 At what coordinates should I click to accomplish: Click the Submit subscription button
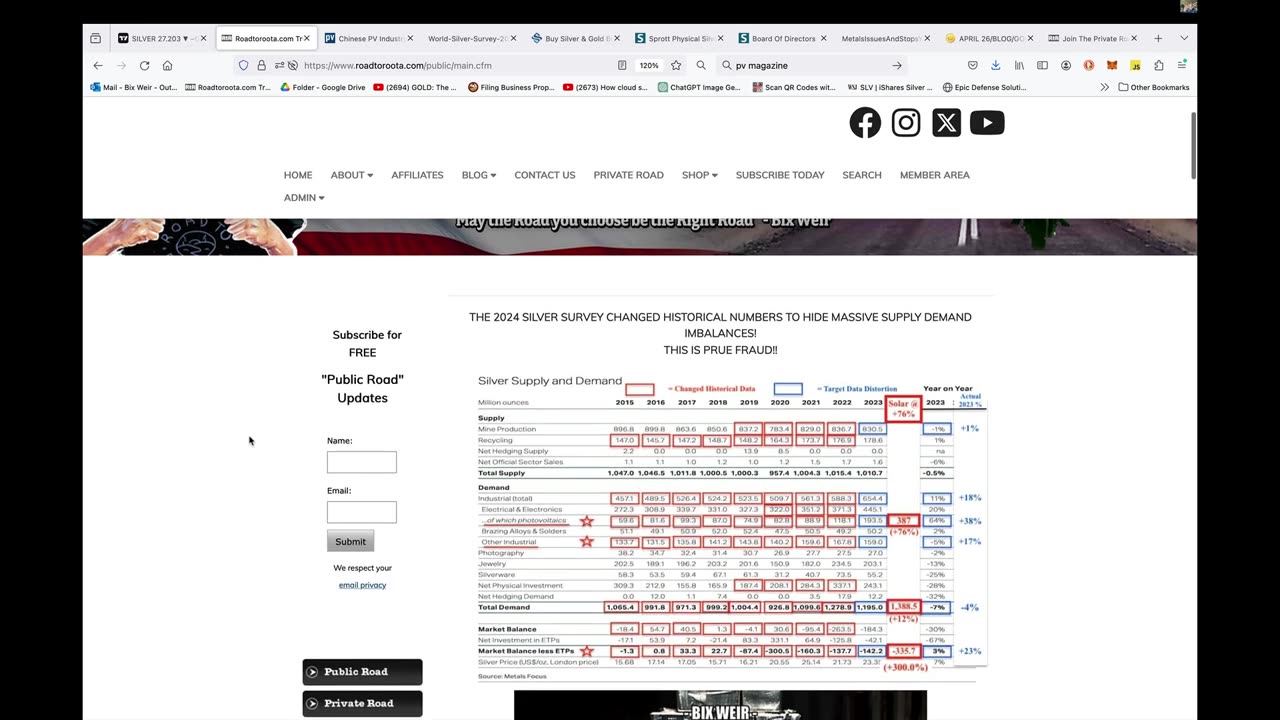point(350,541)
